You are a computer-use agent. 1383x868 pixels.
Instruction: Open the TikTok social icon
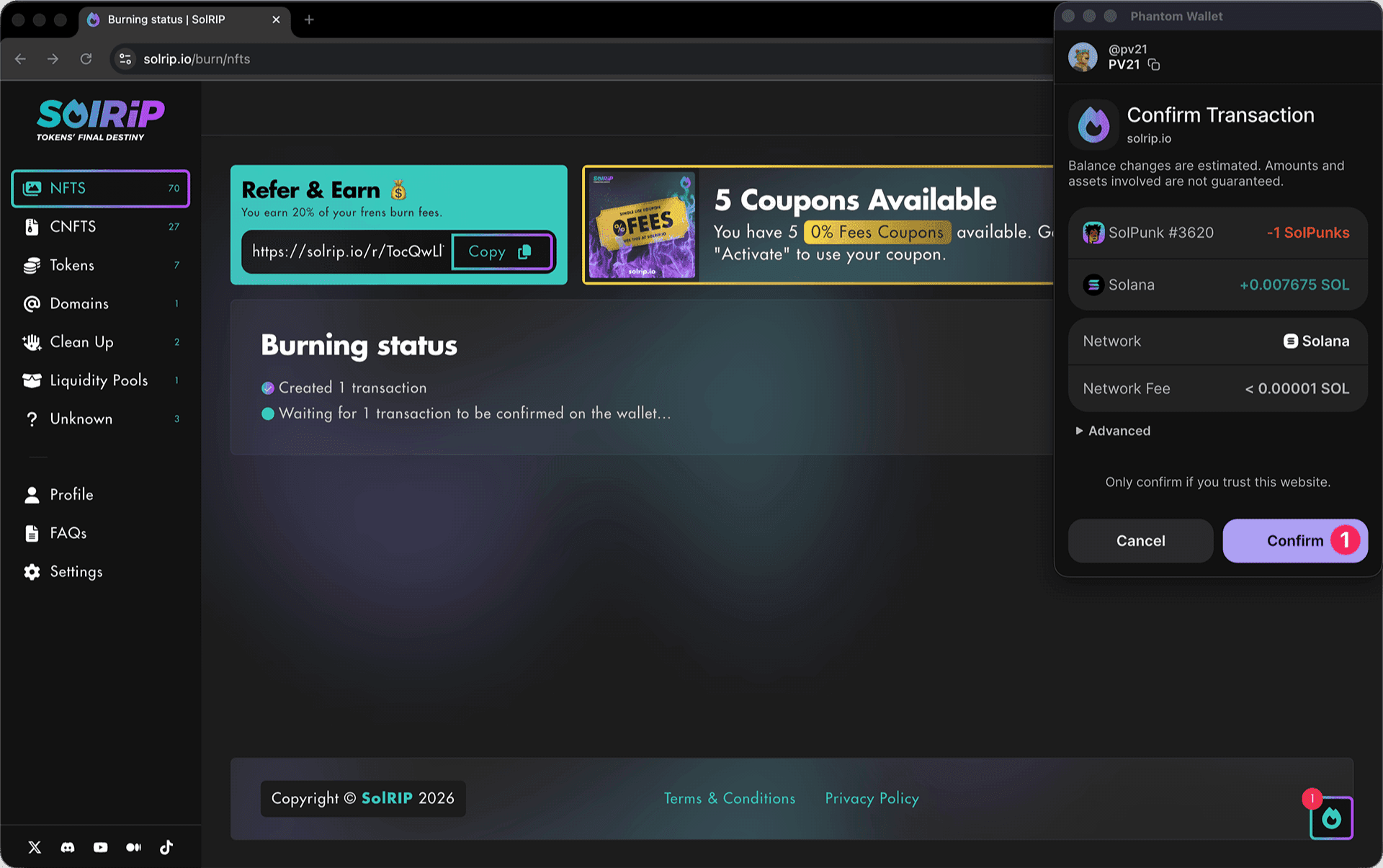166,847
